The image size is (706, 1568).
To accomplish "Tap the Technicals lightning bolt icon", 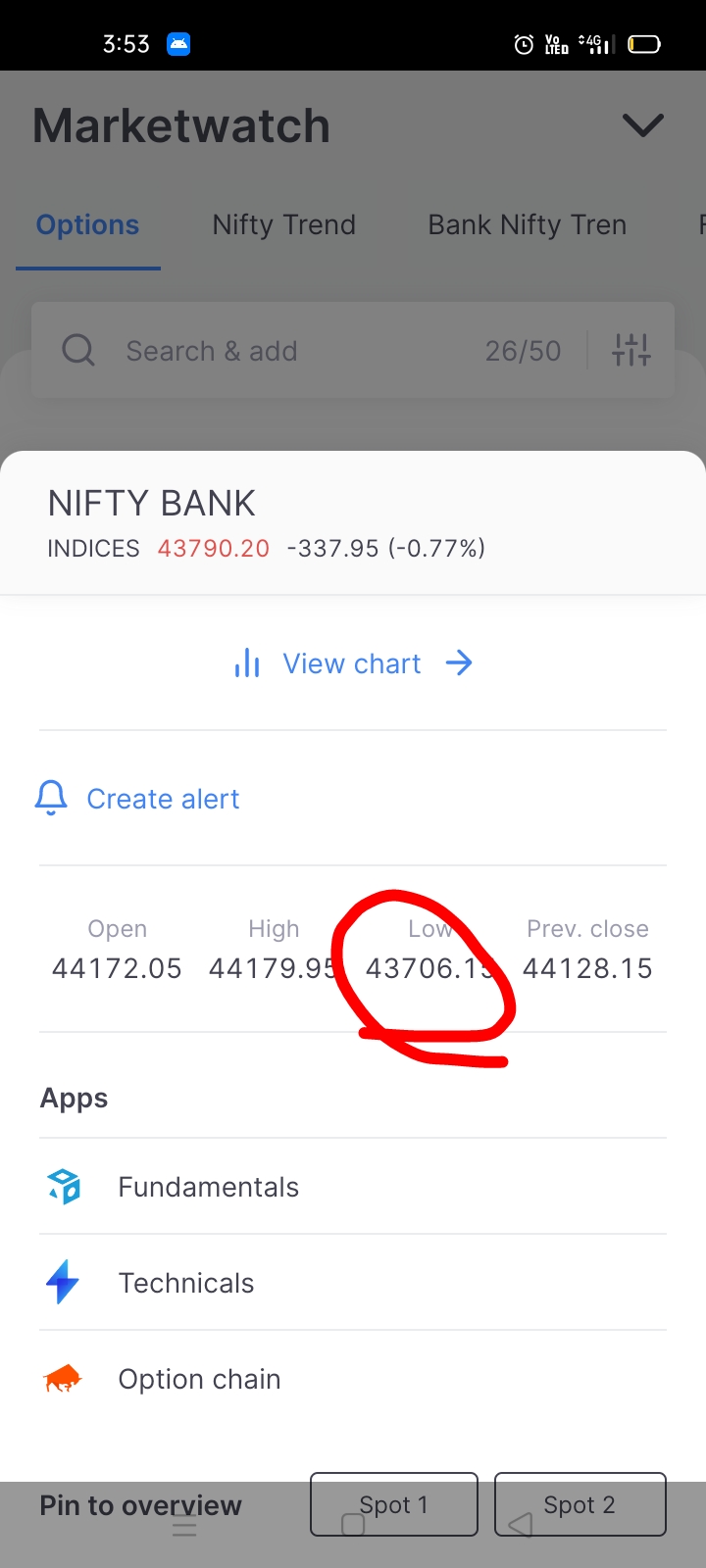I will [x=63, y=1282].
